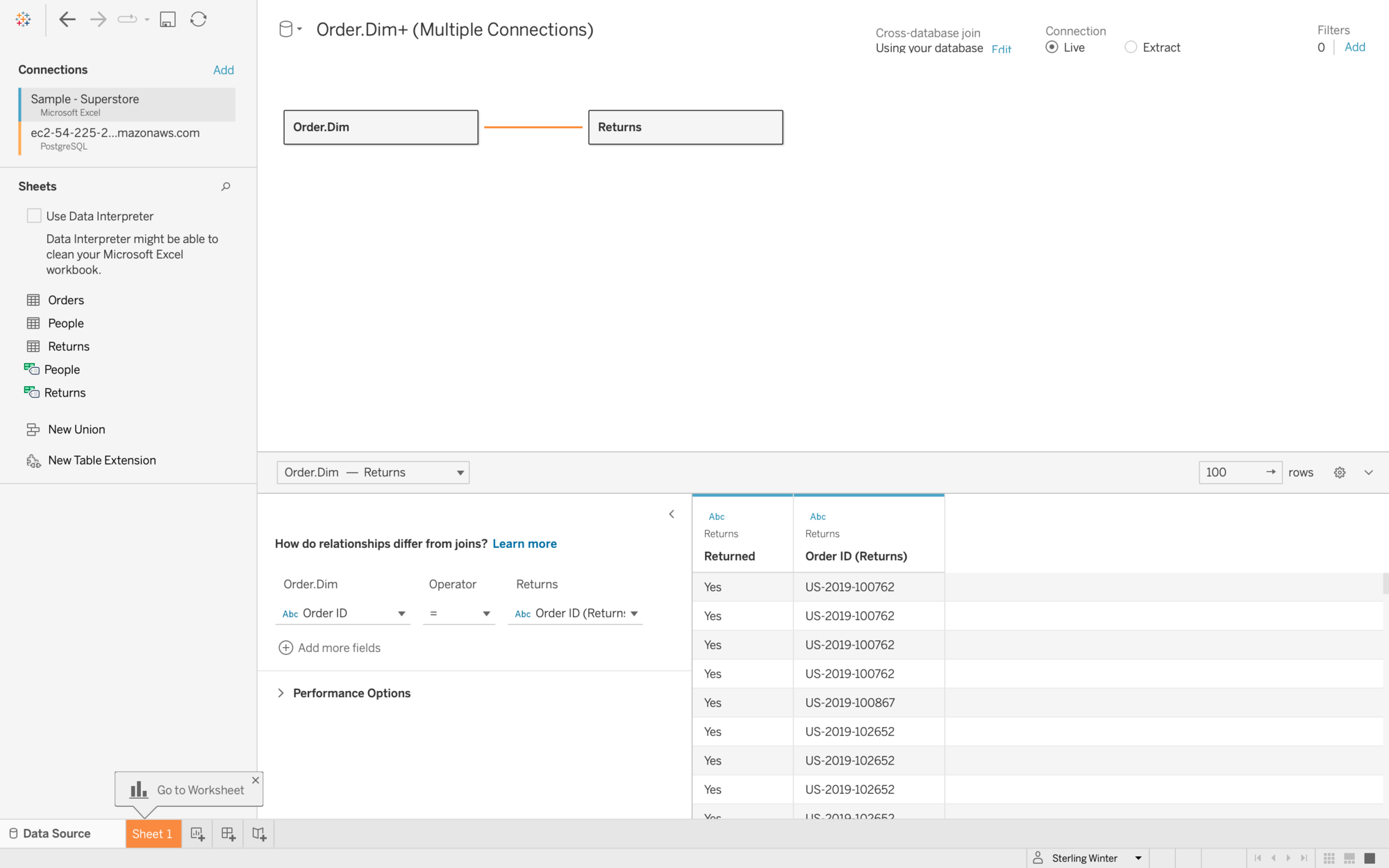Click the back arrow in toolbar
This screenshot has height=868, width=1389.
coord(67,19)
